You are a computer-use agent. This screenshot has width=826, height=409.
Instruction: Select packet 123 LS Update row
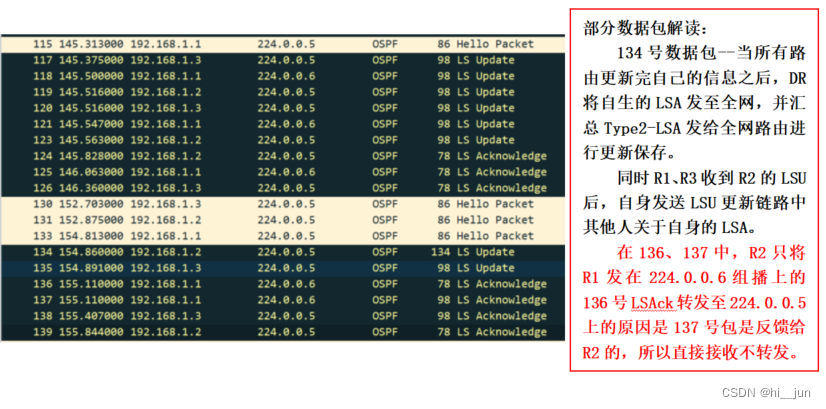(x=283, y=140)
